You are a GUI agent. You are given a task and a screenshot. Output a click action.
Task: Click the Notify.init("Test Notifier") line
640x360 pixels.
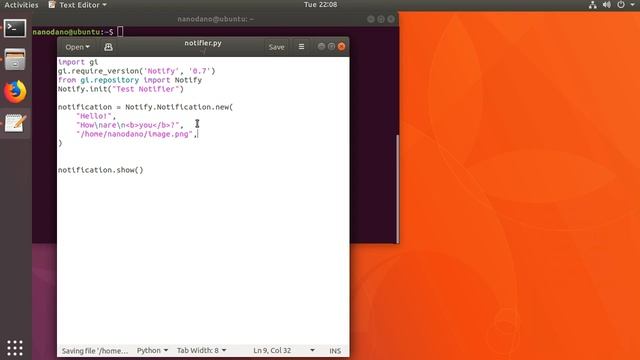pyautogui.click(x=121, y=89)
